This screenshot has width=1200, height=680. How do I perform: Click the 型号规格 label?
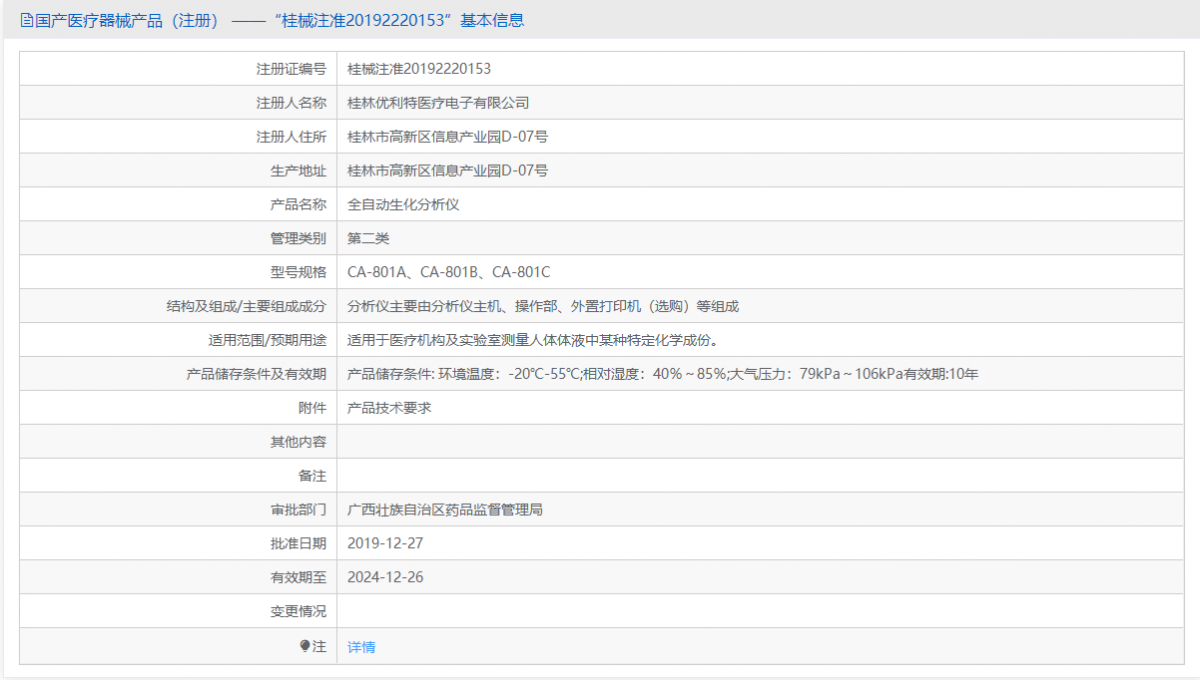298,273
